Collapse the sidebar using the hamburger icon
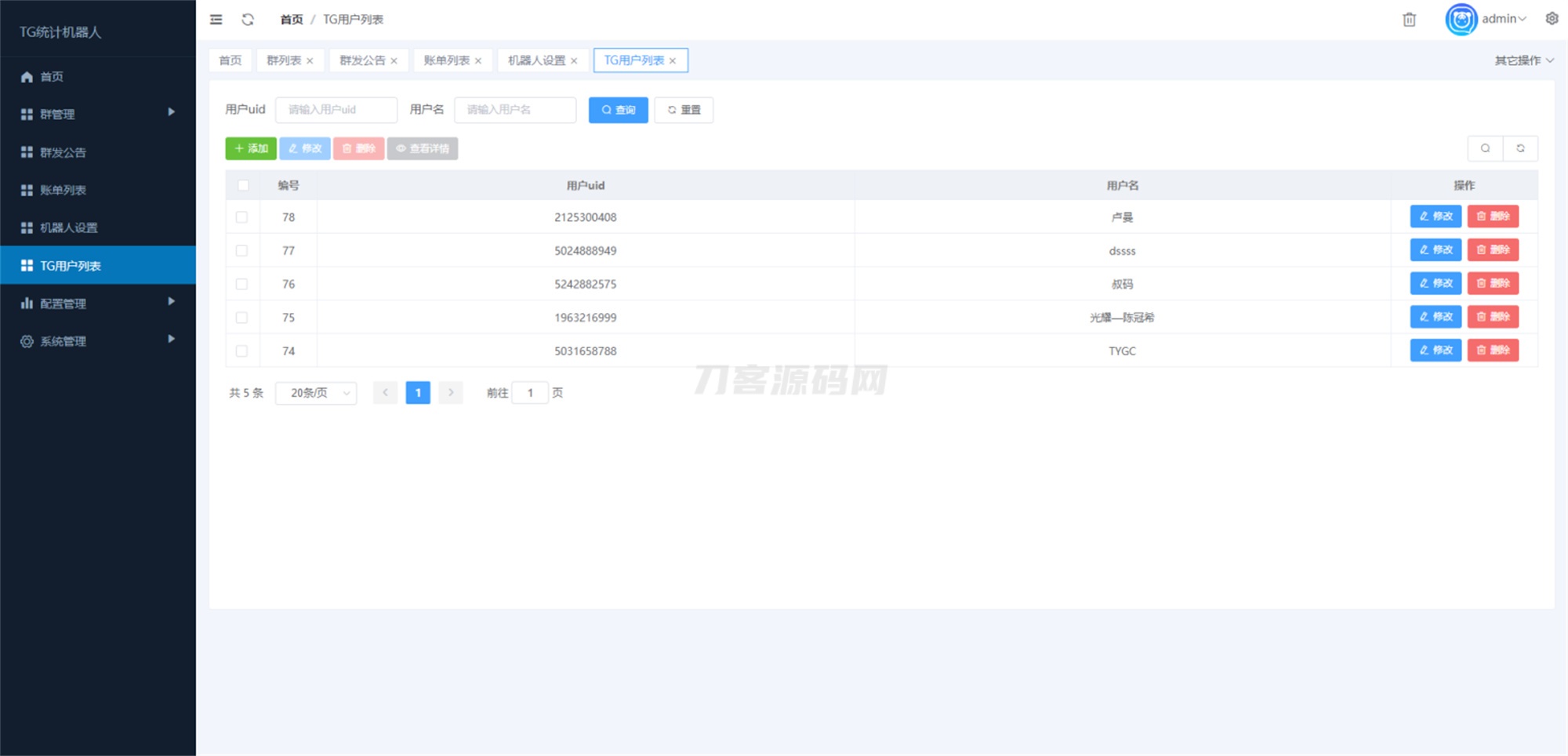The height and width of the screenshot is (756, 1568). tap(216, 19)
